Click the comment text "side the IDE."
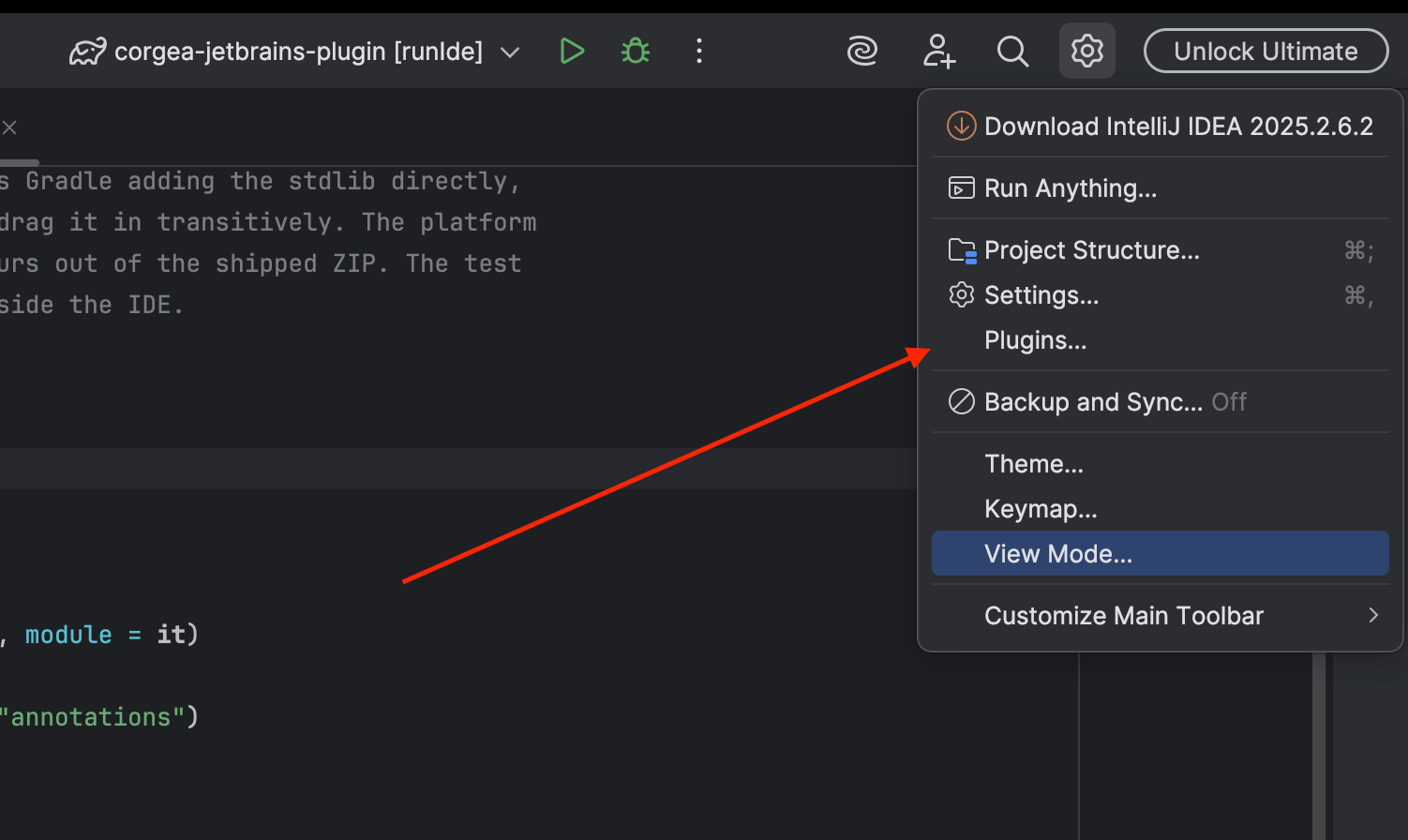 [x=92, y=305]
